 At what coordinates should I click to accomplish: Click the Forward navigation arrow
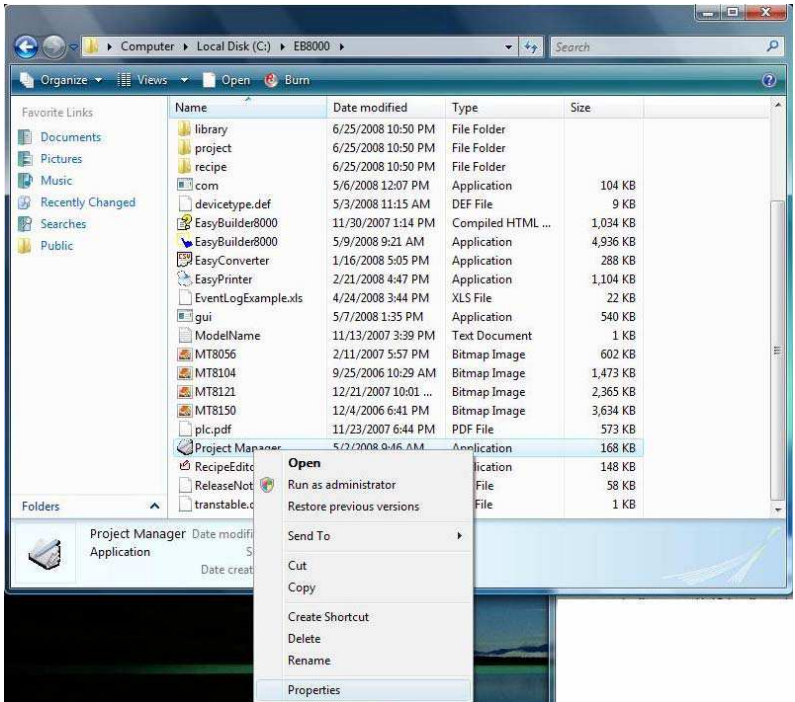click(x=54, y=47)
